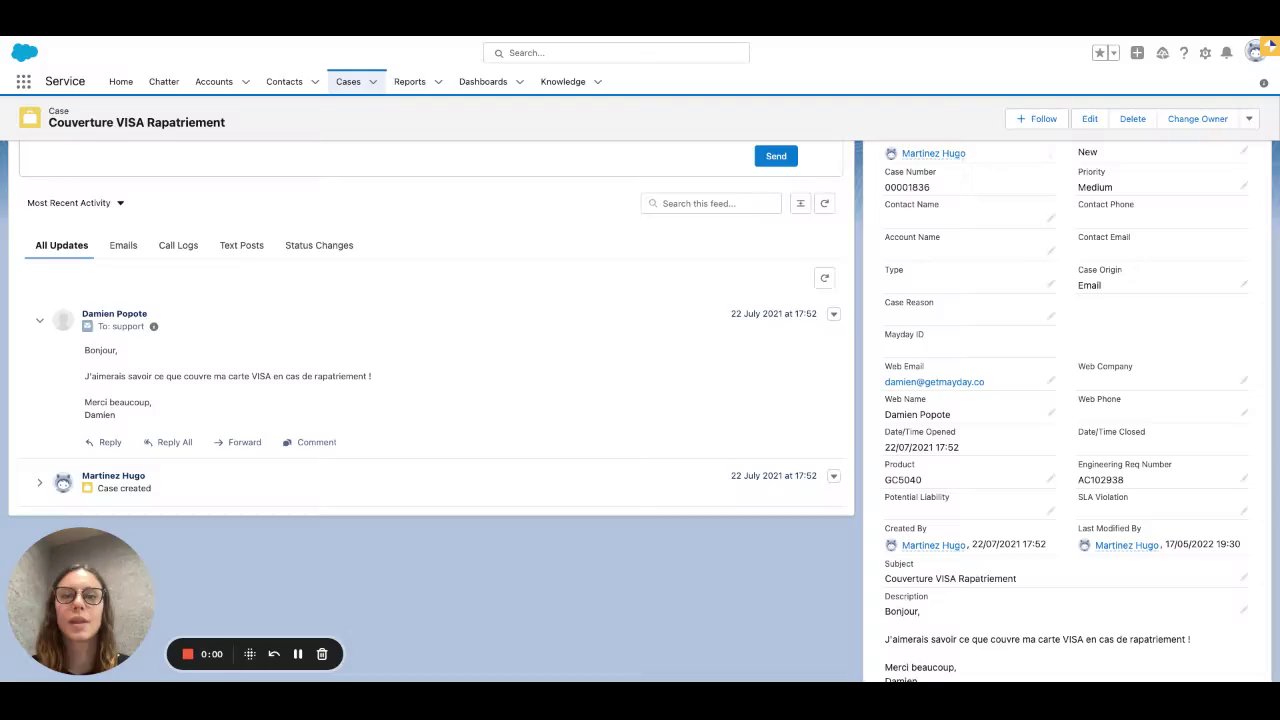Open the Setup gear icon
This screenshot has height=720, width=1280.
tap(1205, 53)
